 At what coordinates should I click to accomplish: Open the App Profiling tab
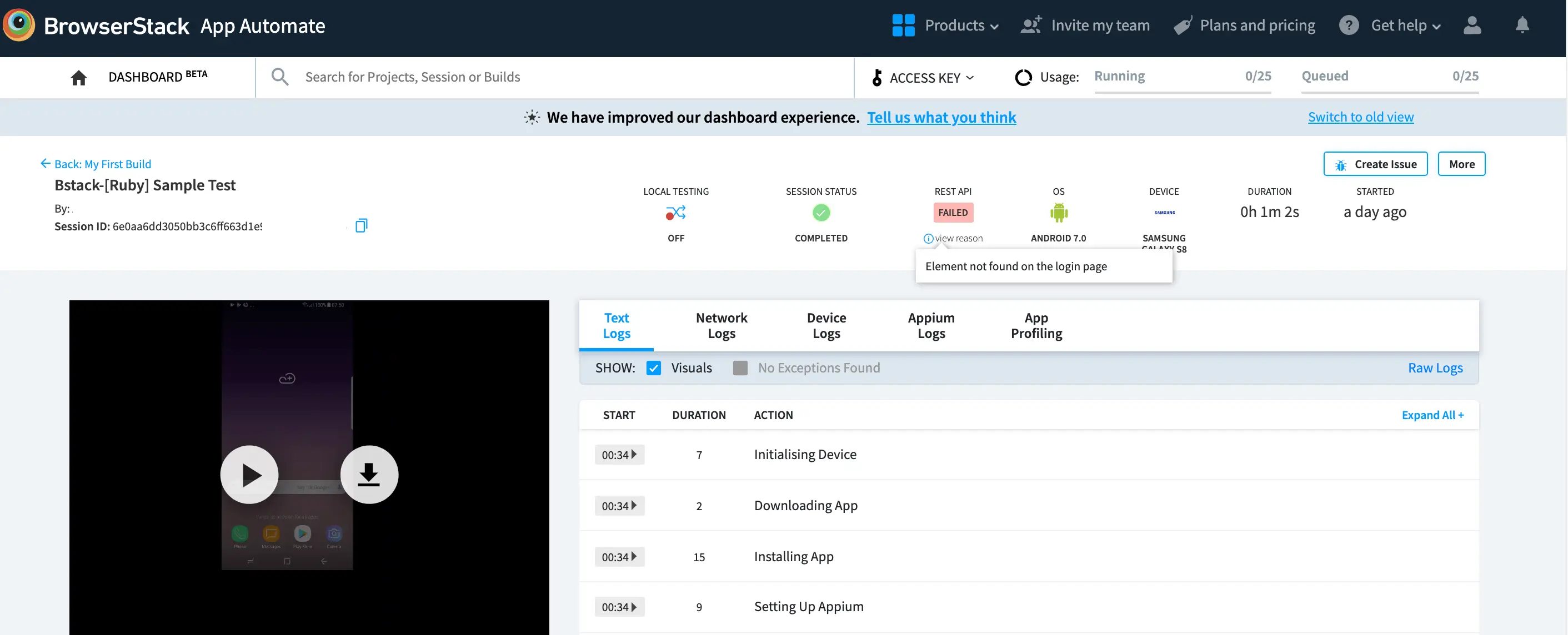tap(1036, 325)
